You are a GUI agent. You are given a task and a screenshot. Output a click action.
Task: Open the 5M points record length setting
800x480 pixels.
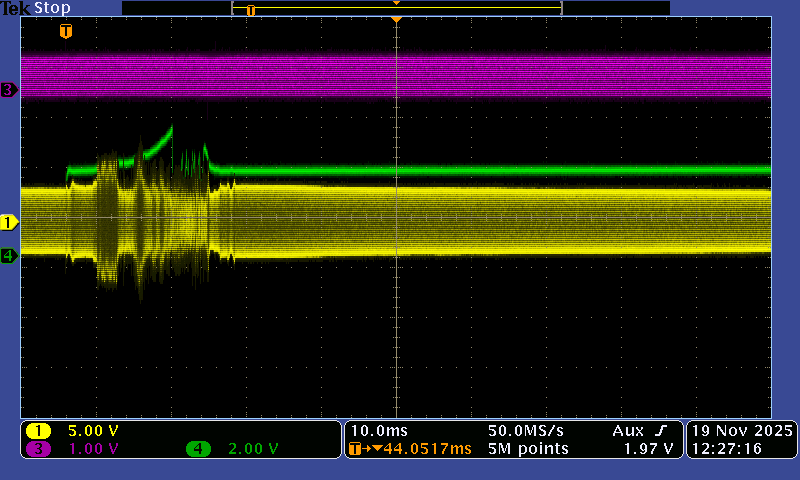tap(528, 449)
